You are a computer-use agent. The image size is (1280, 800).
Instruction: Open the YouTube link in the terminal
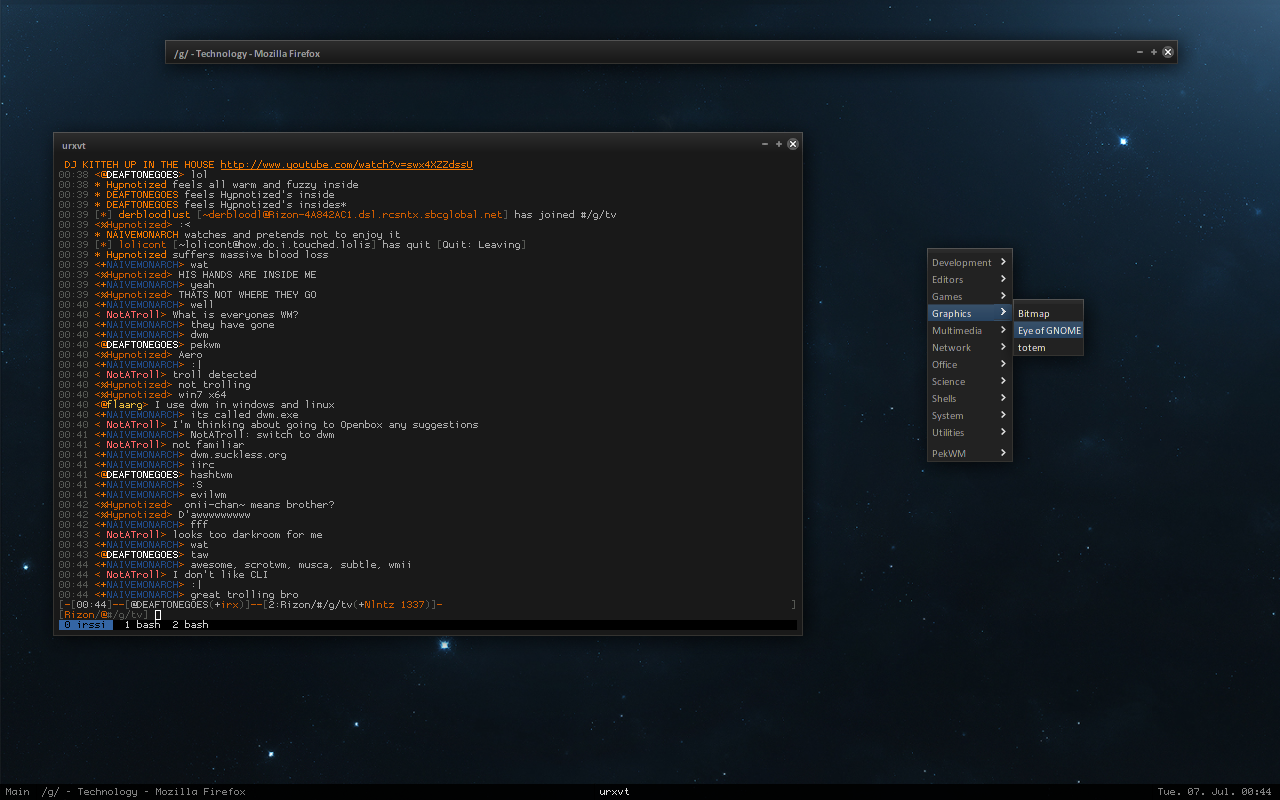[346, 165]
